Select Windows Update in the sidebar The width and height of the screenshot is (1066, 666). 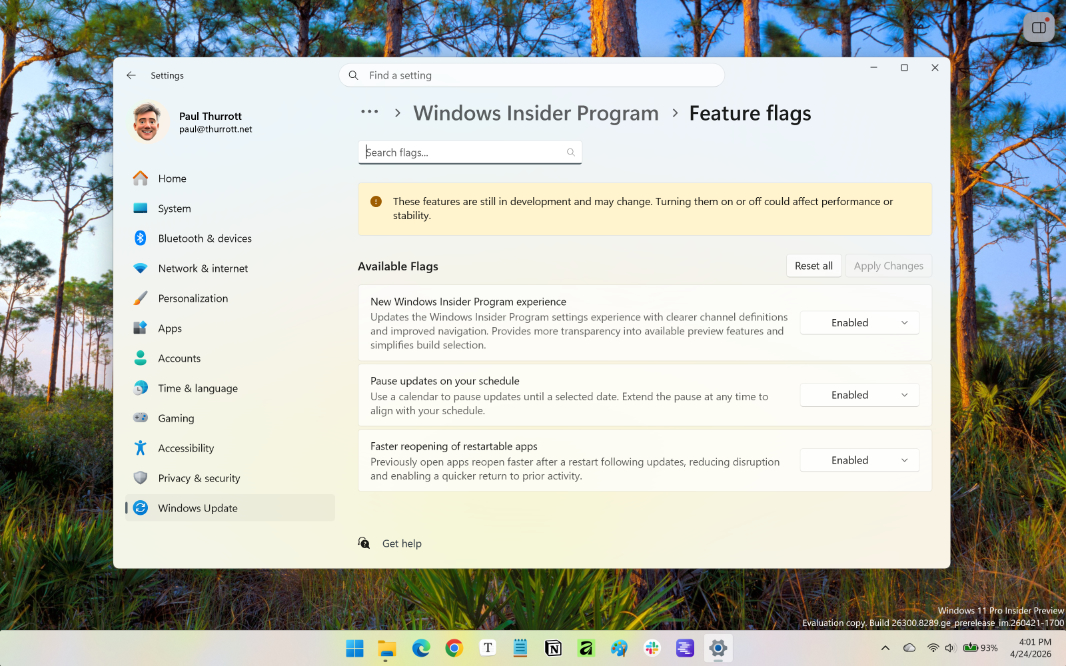[x=199, y=508]
